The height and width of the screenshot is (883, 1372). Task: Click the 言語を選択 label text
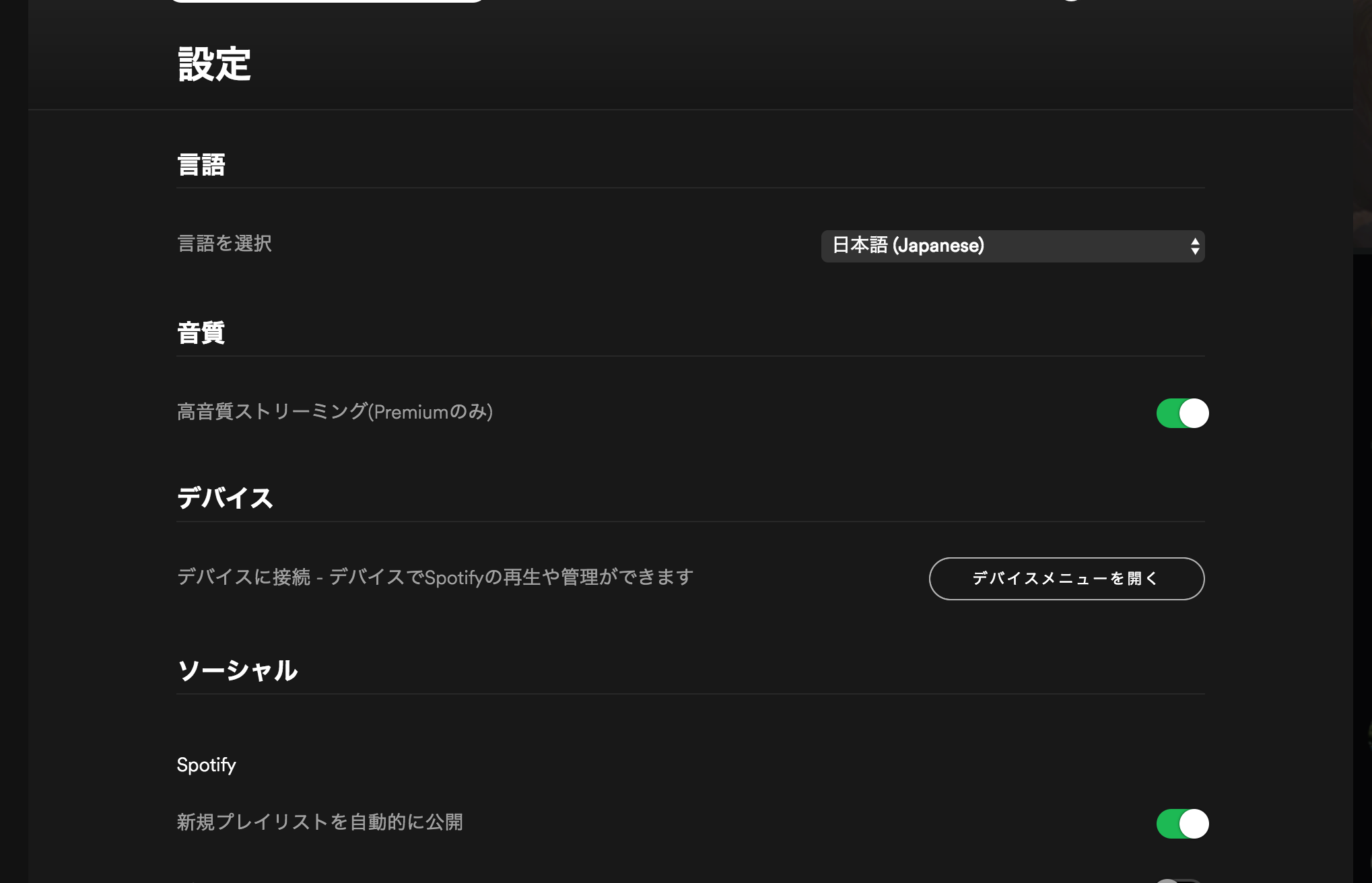pos(224,244)
